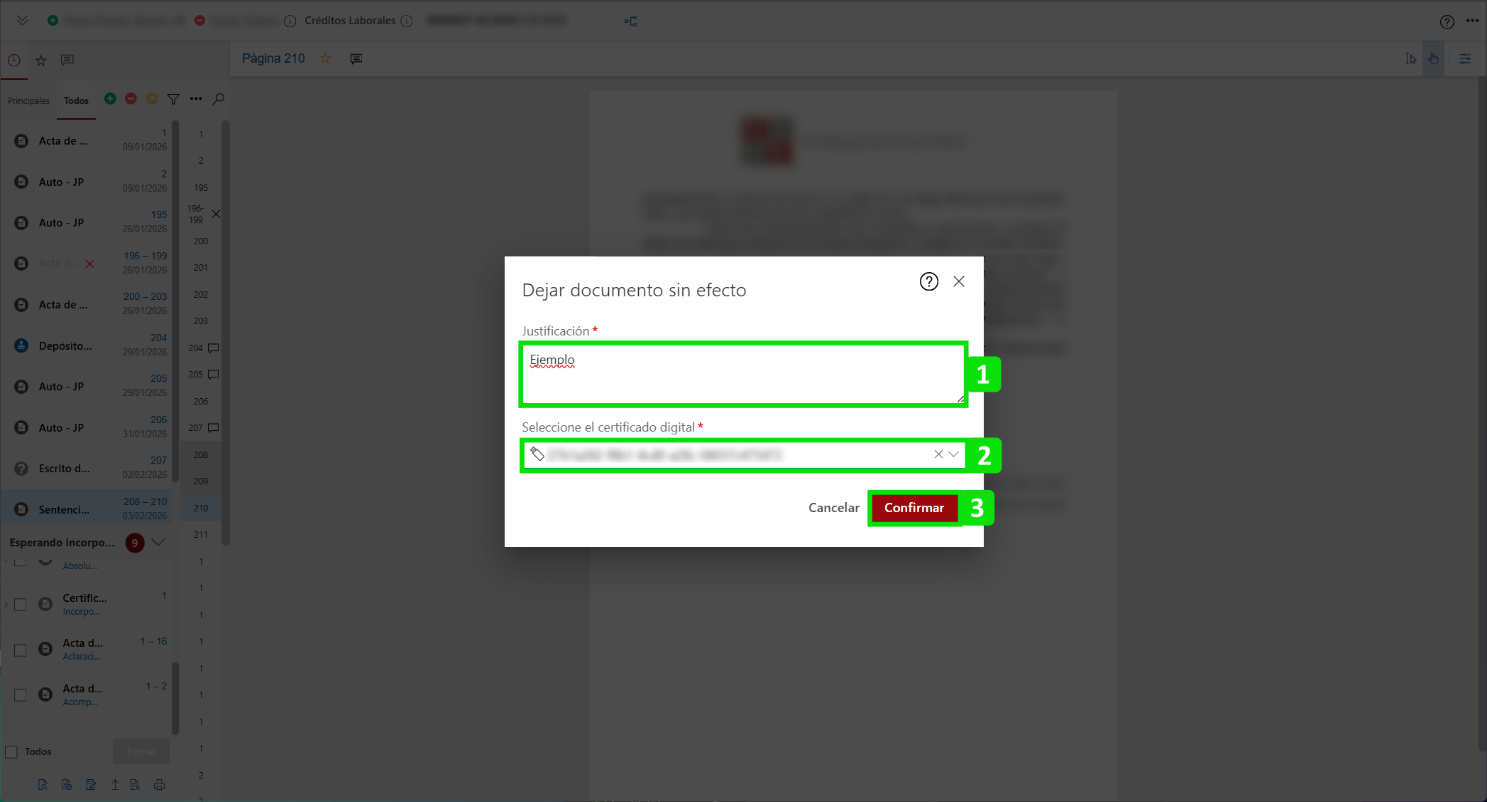Image resolution: width=1487 pixels, height=802 pixels.
Task: Star Página 210 as favorite
Action: click(x=325, y=59)
